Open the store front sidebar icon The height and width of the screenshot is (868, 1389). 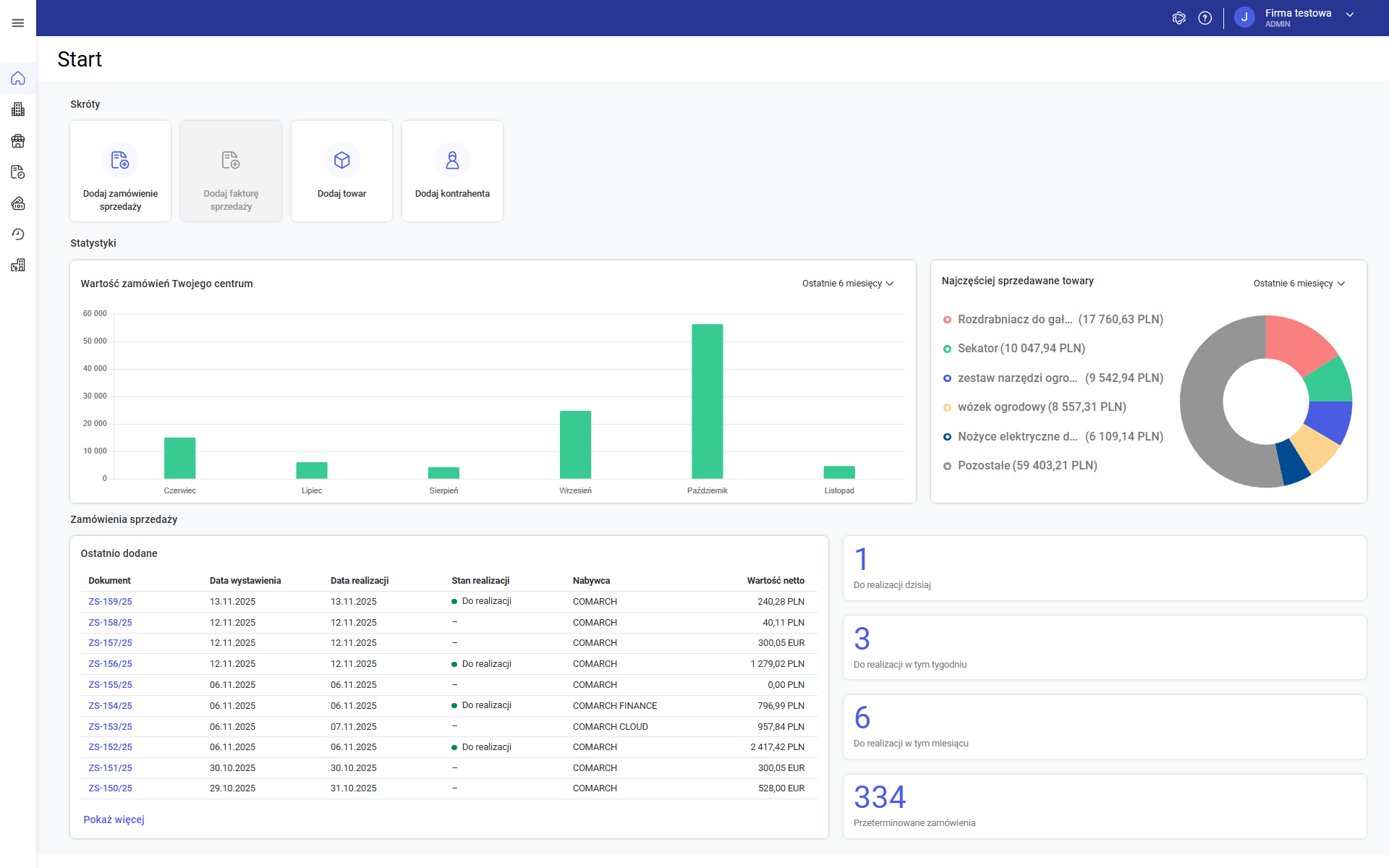pyautogui.click(x=18, y=141)
